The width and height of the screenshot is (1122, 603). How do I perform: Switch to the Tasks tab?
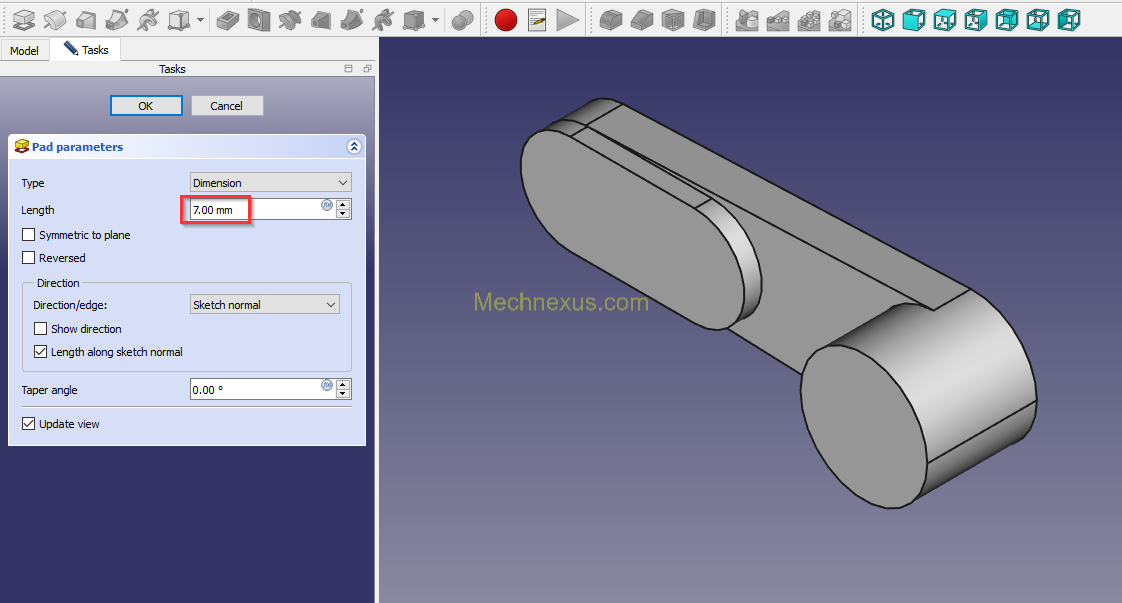pyautogui.click(x=86, y=49)
